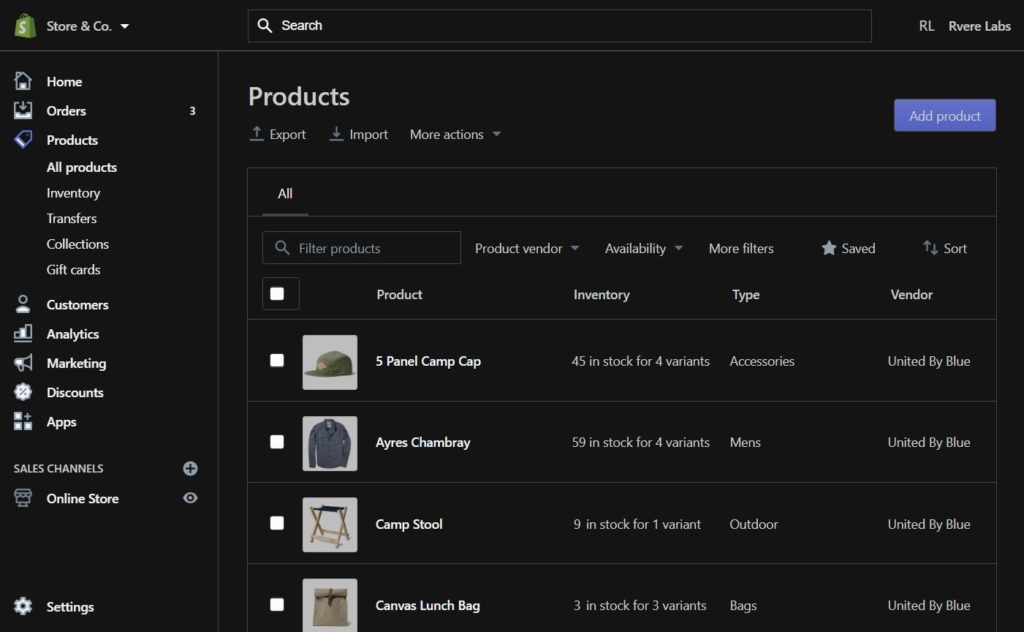Click the Discounts badge icon
The width and height of the screenshot is (1024, 632).
(23, 392)
